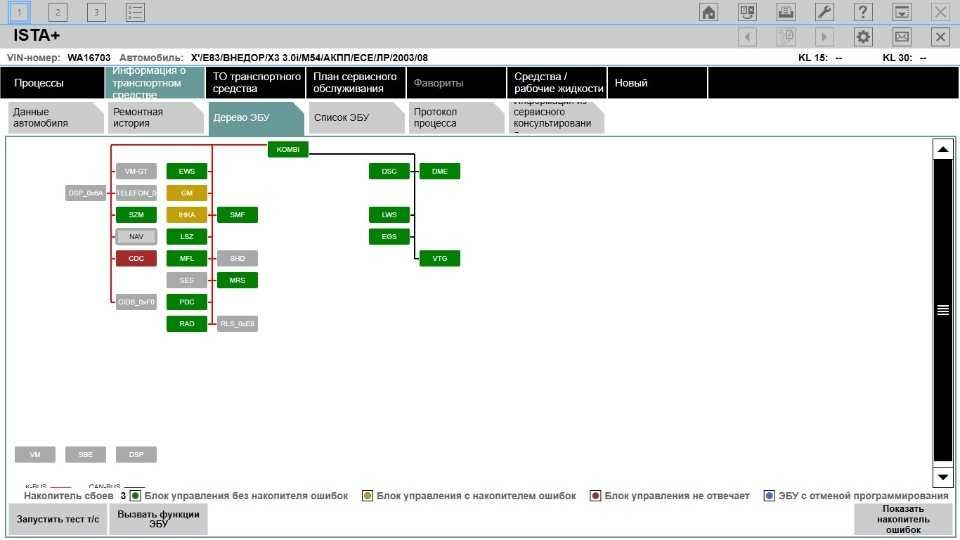Open План сервисного обслуживания menu
The height and width of the screenshot is (540, 960).
(356, 83)
